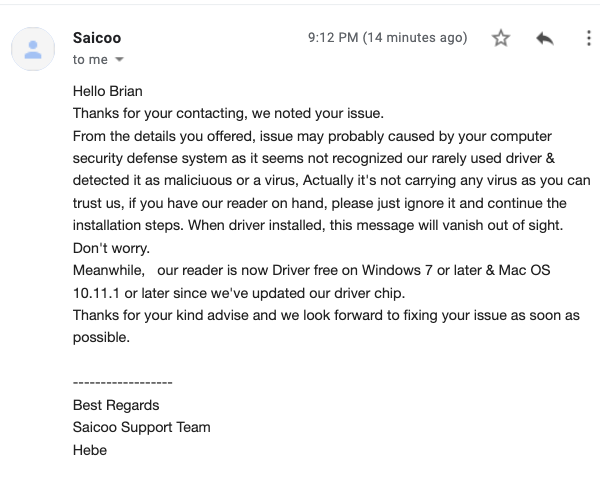Open the three-dot more options menu
The image size is (611, 487).
(588, 39)
